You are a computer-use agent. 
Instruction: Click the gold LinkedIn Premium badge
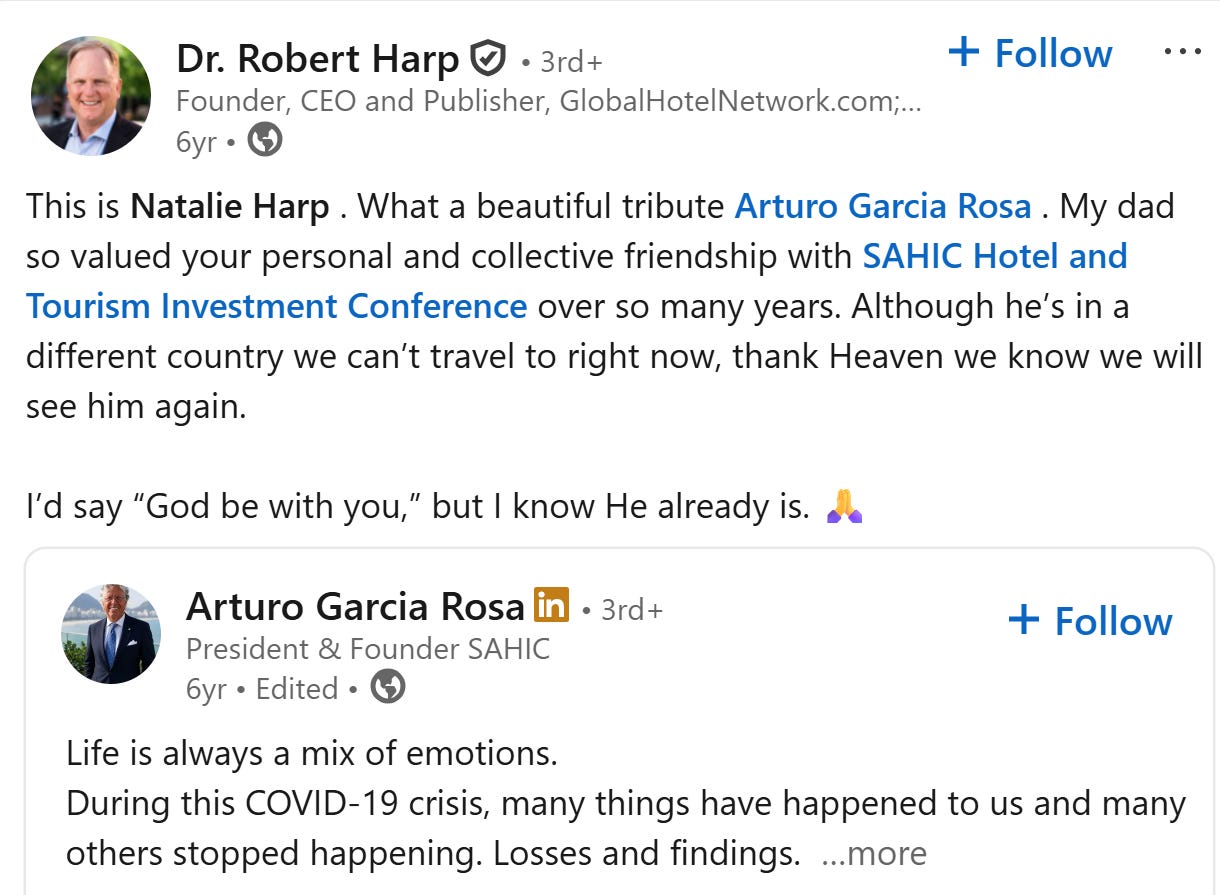click(x=551, y=604)
